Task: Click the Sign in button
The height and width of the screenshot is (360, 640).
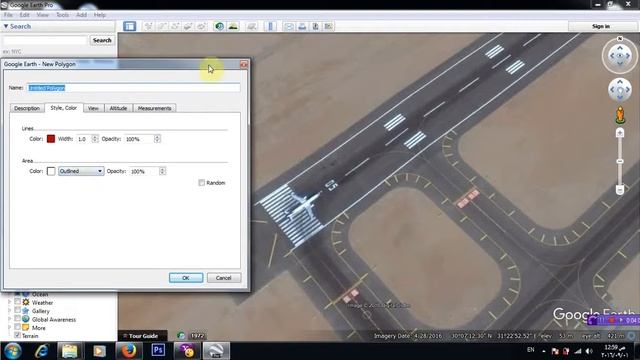Action: [x=600, y=26]
